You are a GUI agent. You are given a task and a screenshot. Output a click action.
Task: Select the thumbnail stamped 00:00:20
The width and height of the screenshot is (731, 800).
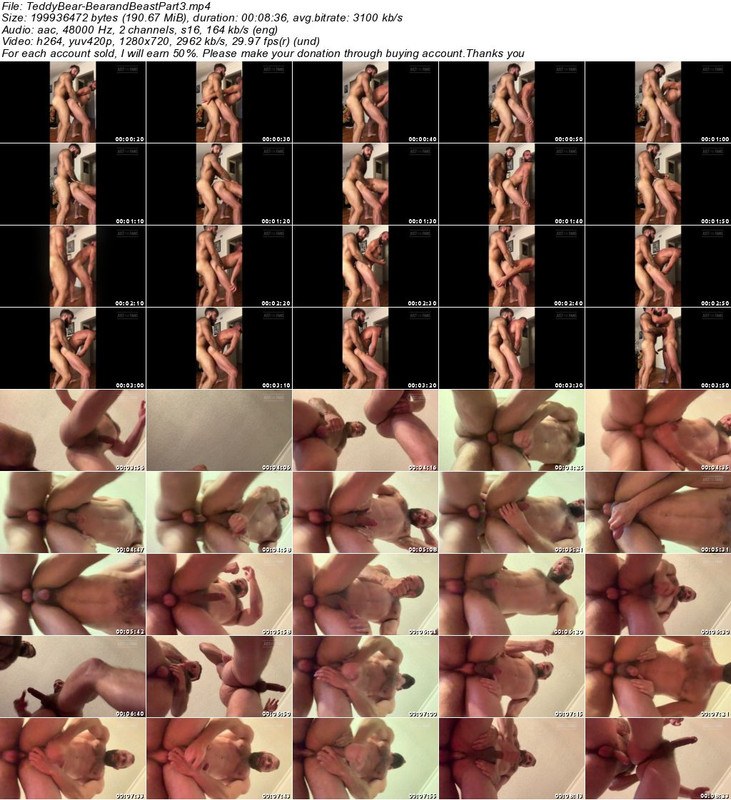(x=73, y=101)
